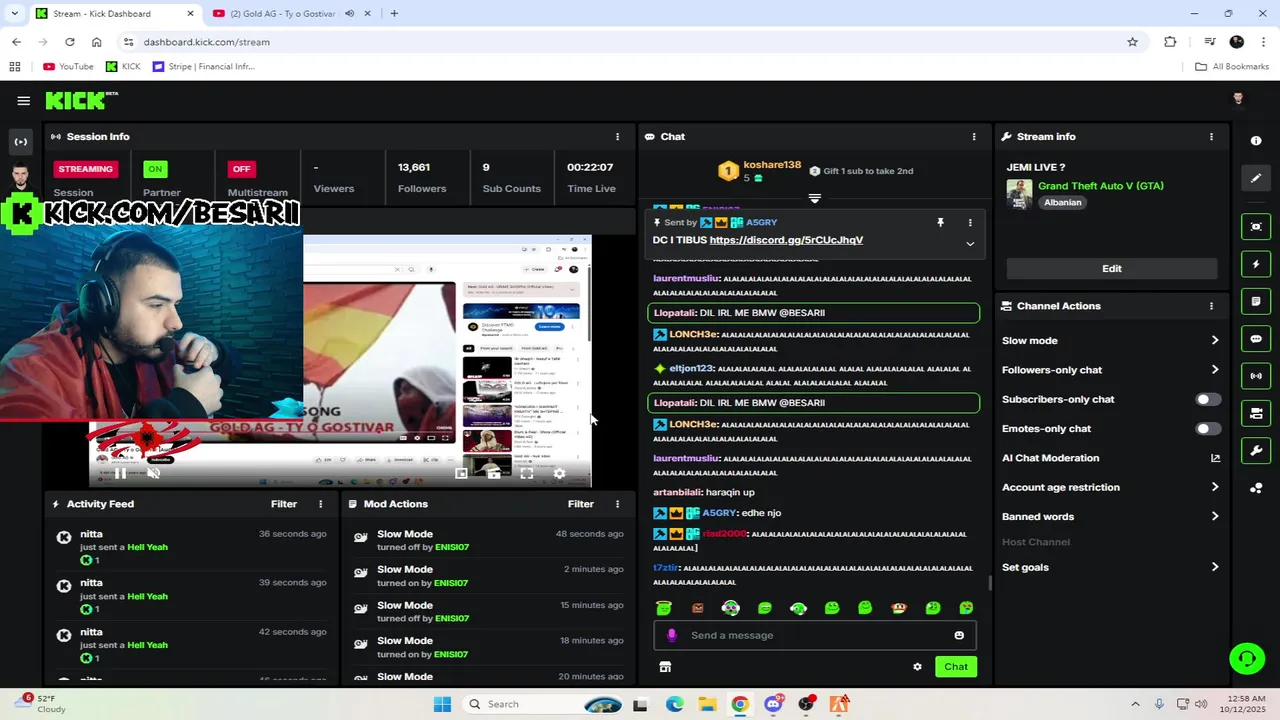Expand Followers-only chat options
The height and width of the screenshot is (720, 1280).
[x=1215, y=370]
